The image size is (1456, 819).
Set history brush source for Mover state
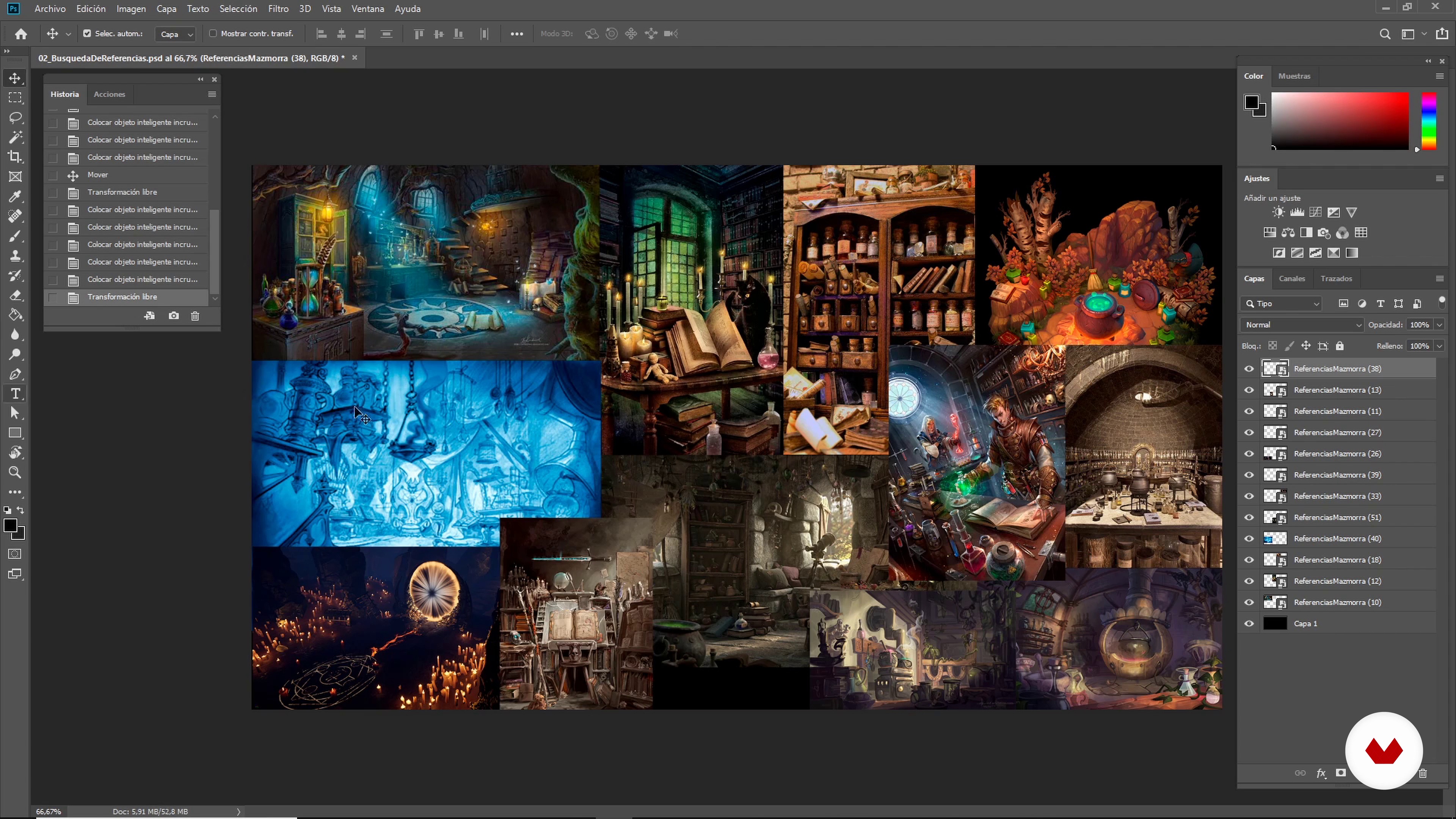[53, 175]
